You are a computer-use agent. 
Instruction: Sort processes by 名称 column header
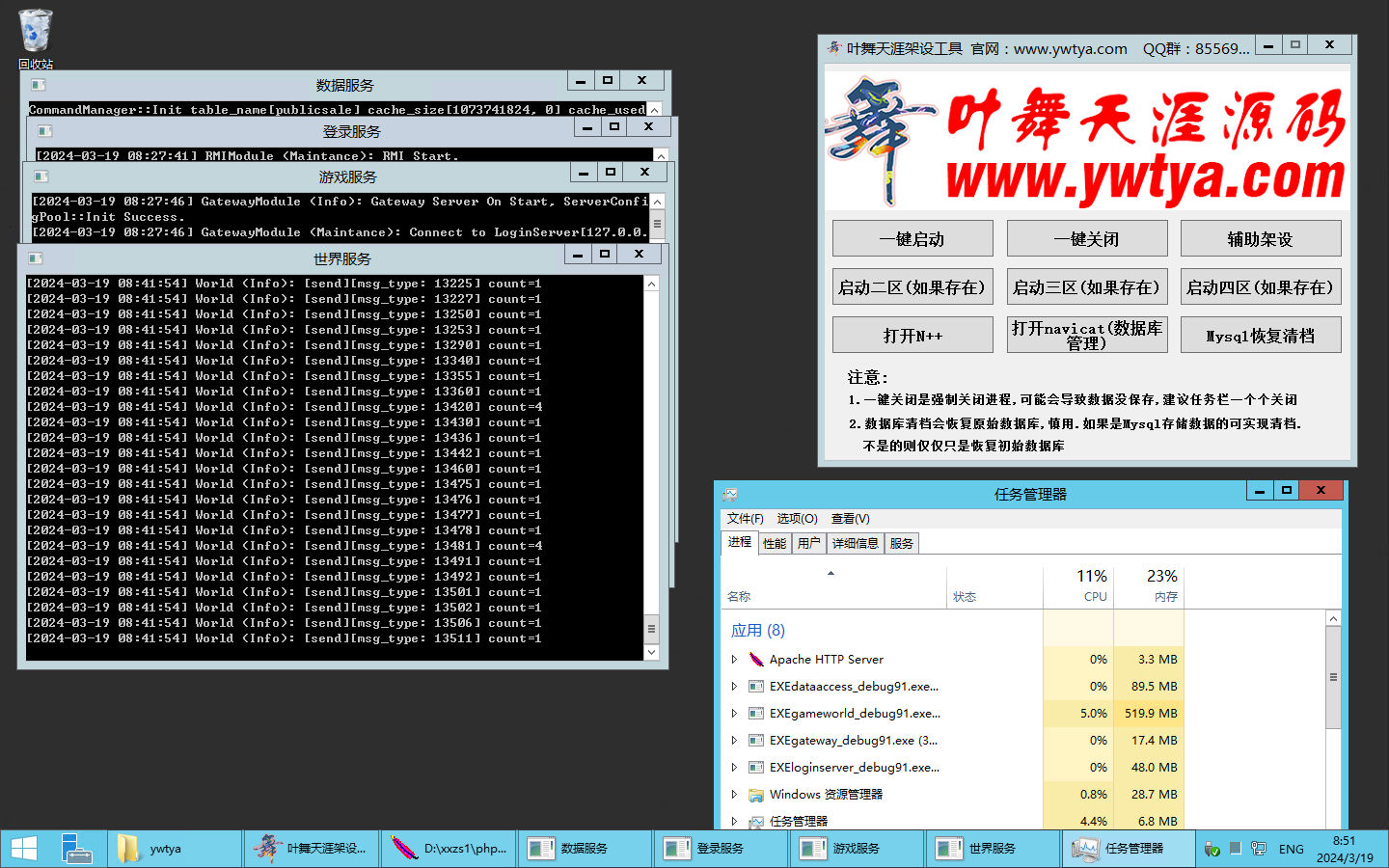coord(833,586)
